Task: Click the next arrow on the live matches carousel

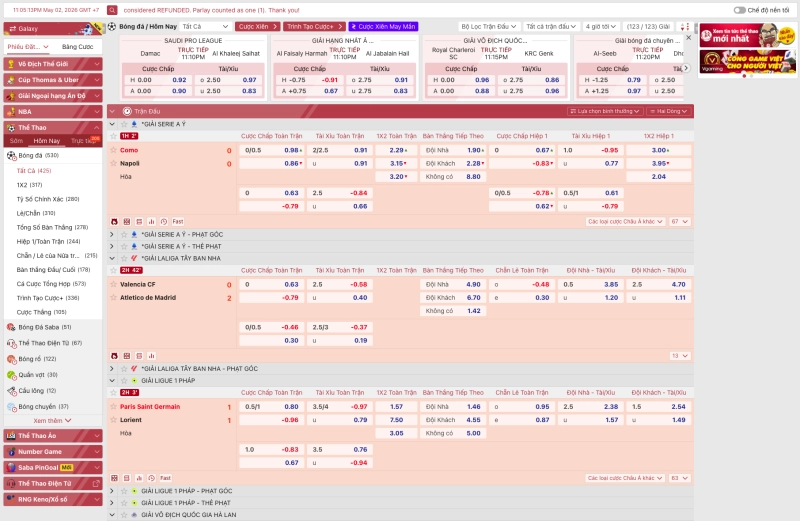Action: click(x=686, y=68)
